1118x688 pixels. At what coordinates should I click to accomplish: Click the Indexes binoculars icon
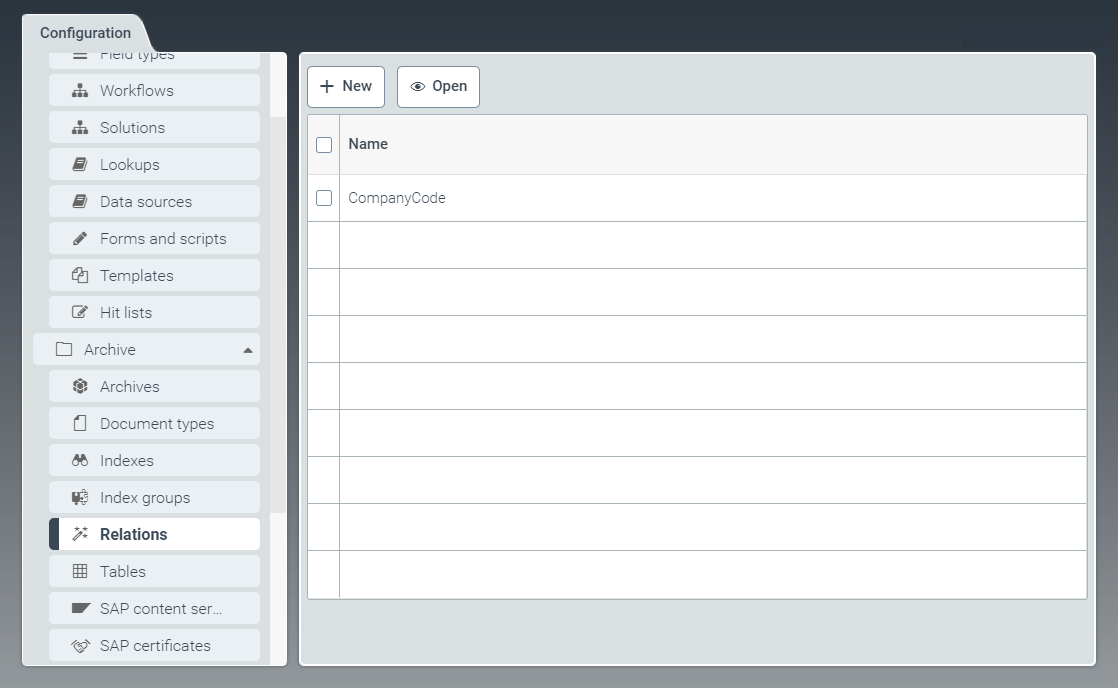[80, 461]
